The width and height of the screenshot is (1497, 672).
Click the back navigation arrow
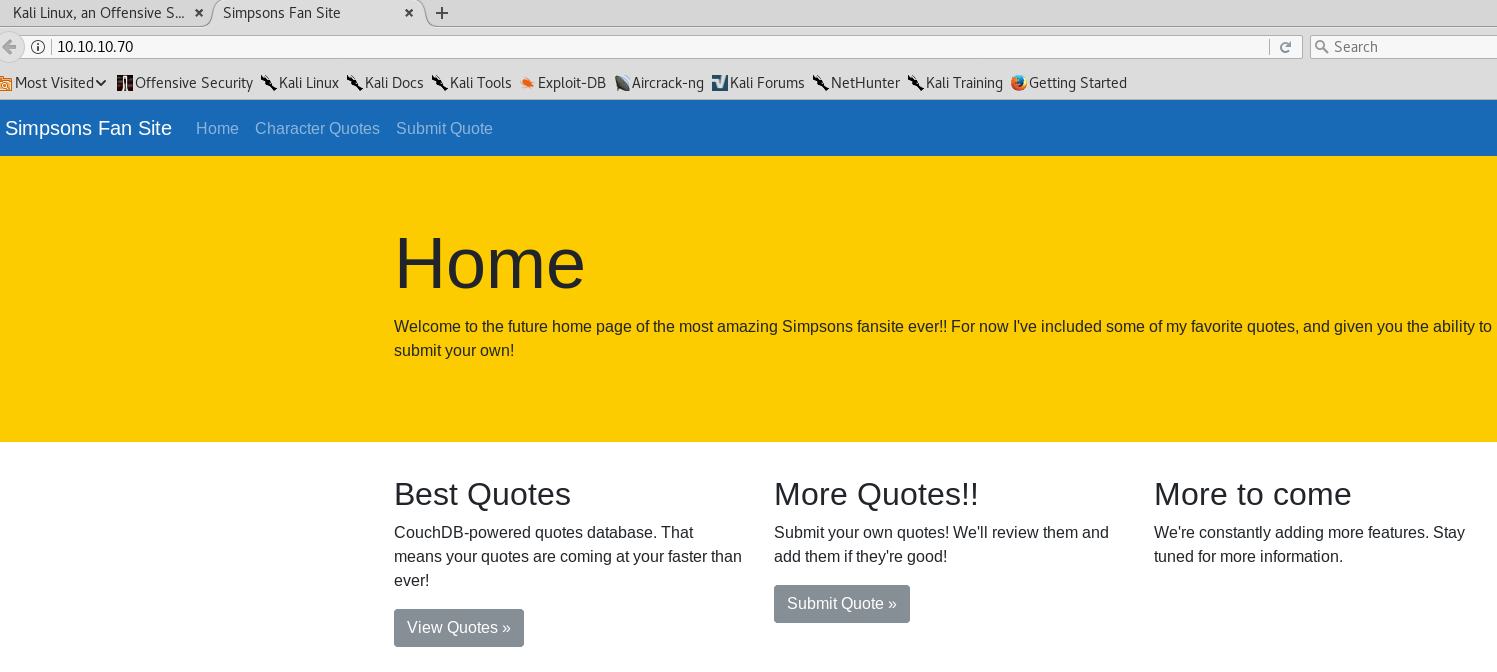[x=10, y=46]
